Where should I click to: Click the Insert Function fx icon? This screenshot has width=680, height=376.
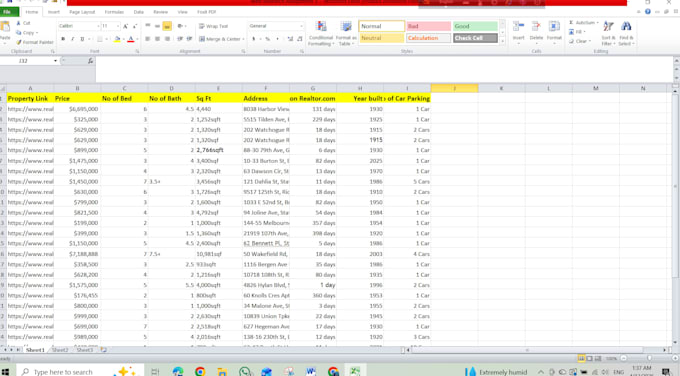[90, 61]
